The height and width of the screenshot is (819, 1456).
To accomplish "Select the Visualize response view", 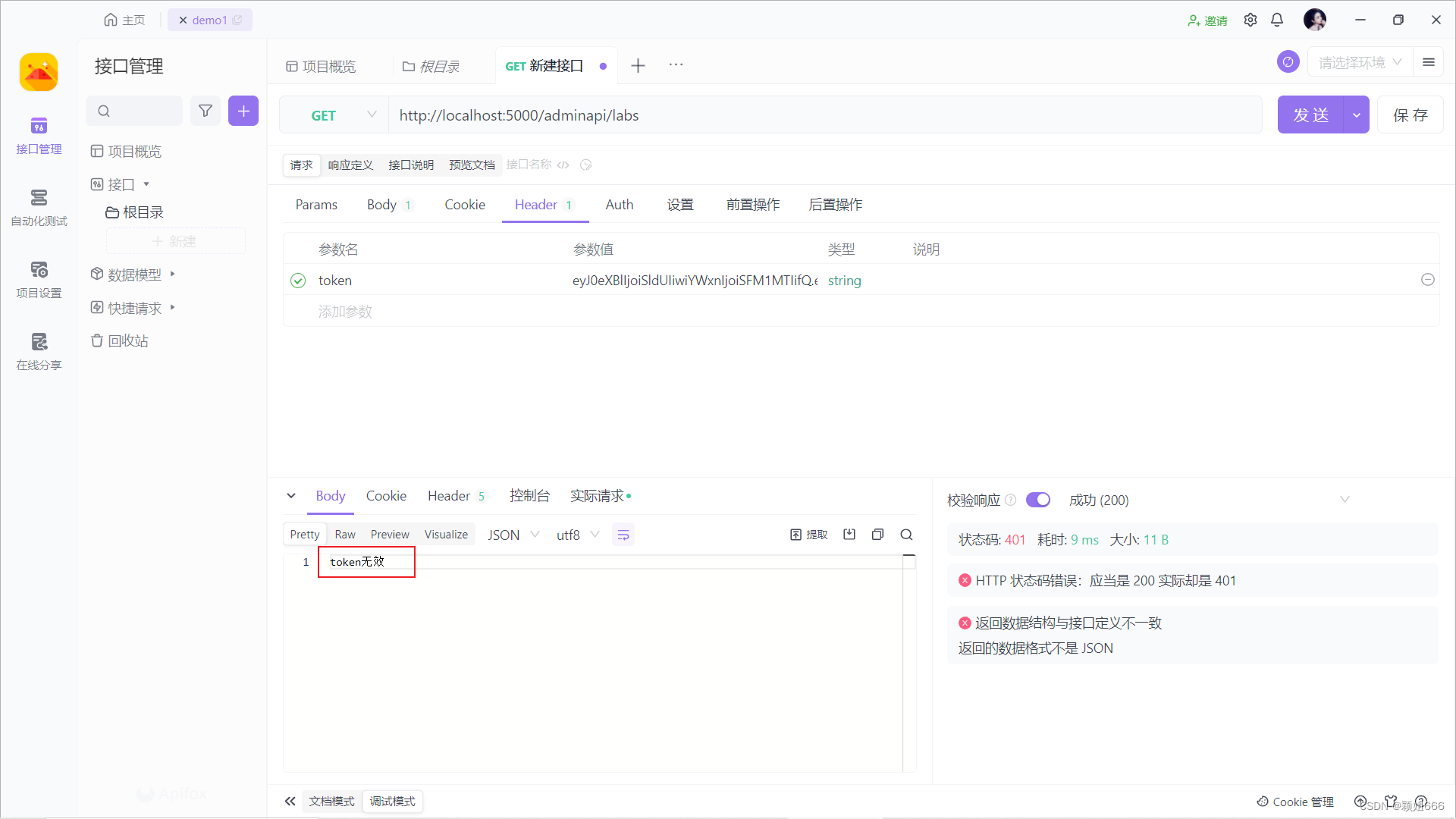I will pyautogui.click(x=446, y=535).
